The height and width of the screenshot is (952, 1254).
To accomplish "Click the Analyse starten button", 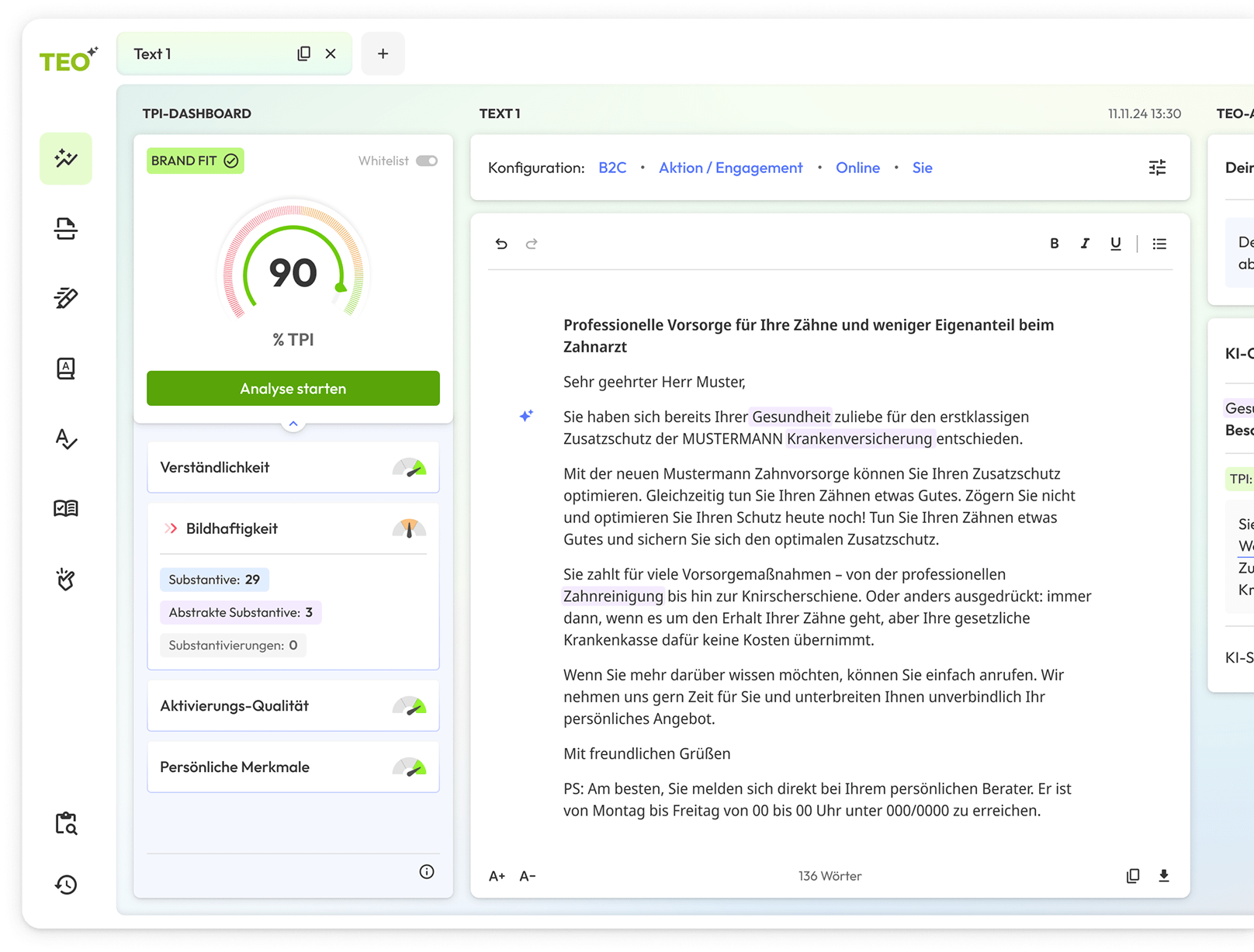I will [x=293, y=388].
